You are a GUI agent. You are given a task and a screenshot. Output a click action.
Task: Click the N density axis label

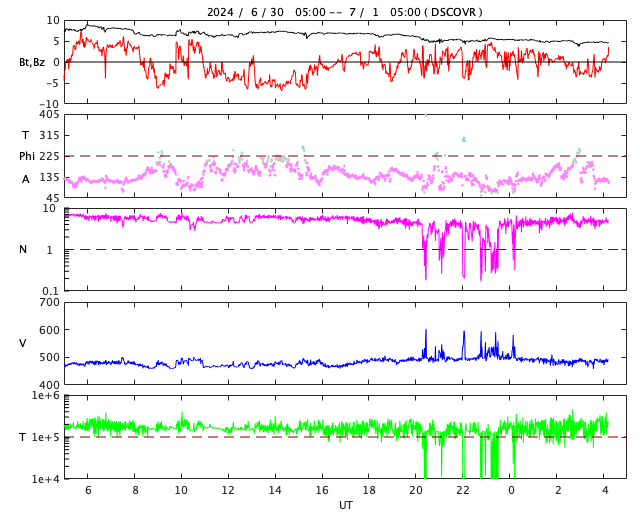(23, 249)
